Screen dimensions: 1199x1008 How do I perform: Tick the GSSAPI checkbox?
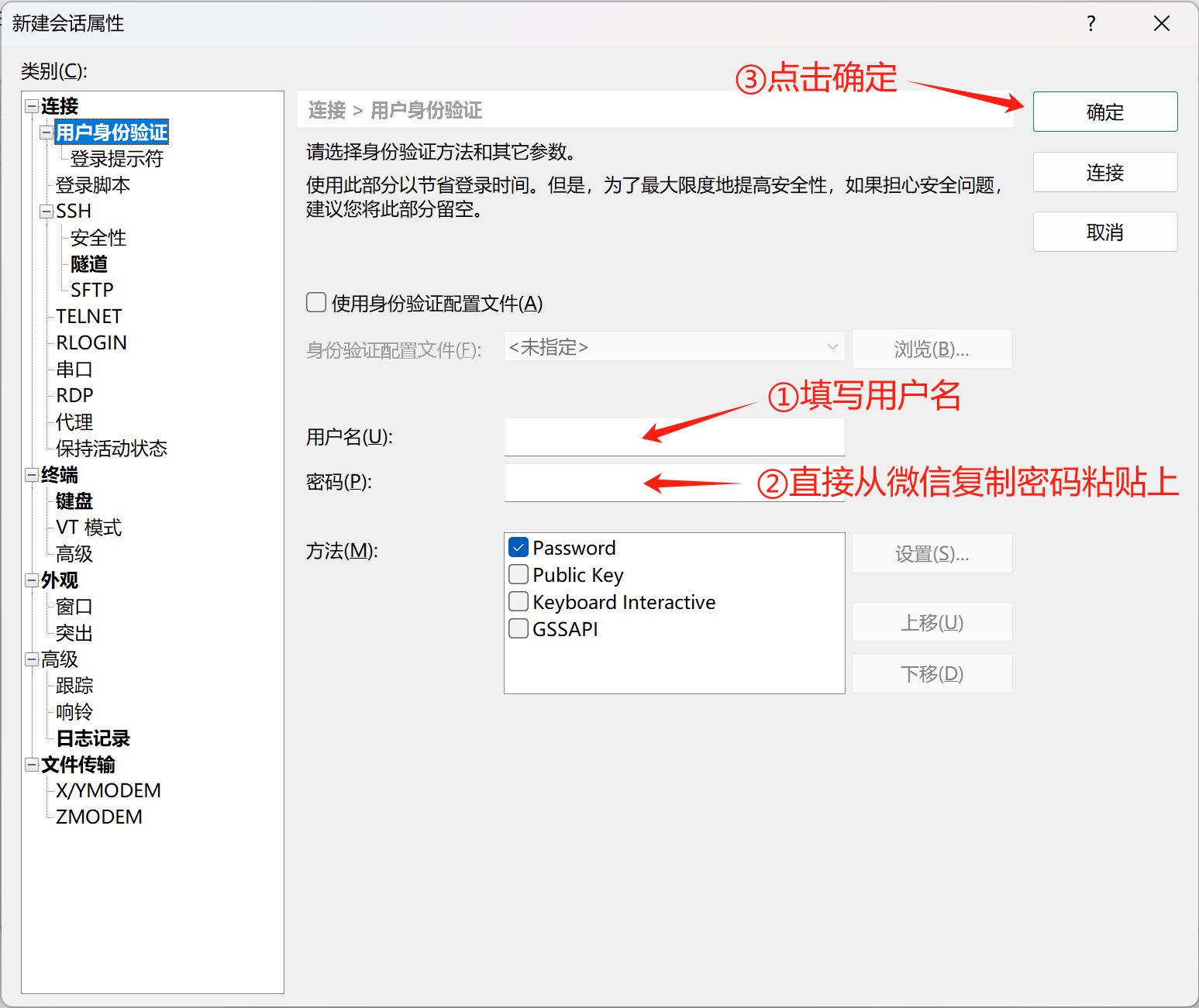[x=519, y=628]
